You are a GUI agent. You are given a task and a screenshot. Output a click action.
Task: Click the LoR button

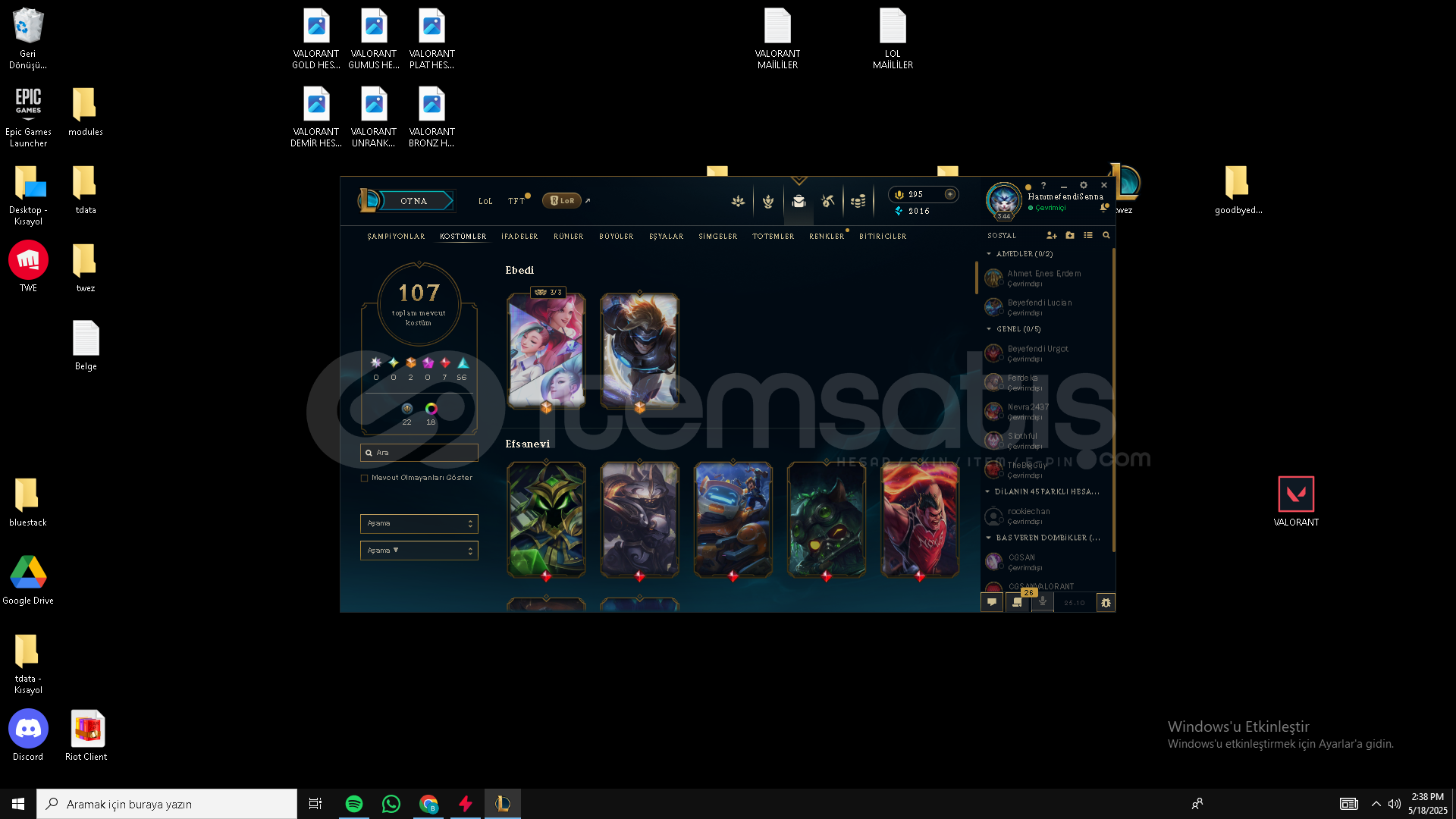(562, 201)
